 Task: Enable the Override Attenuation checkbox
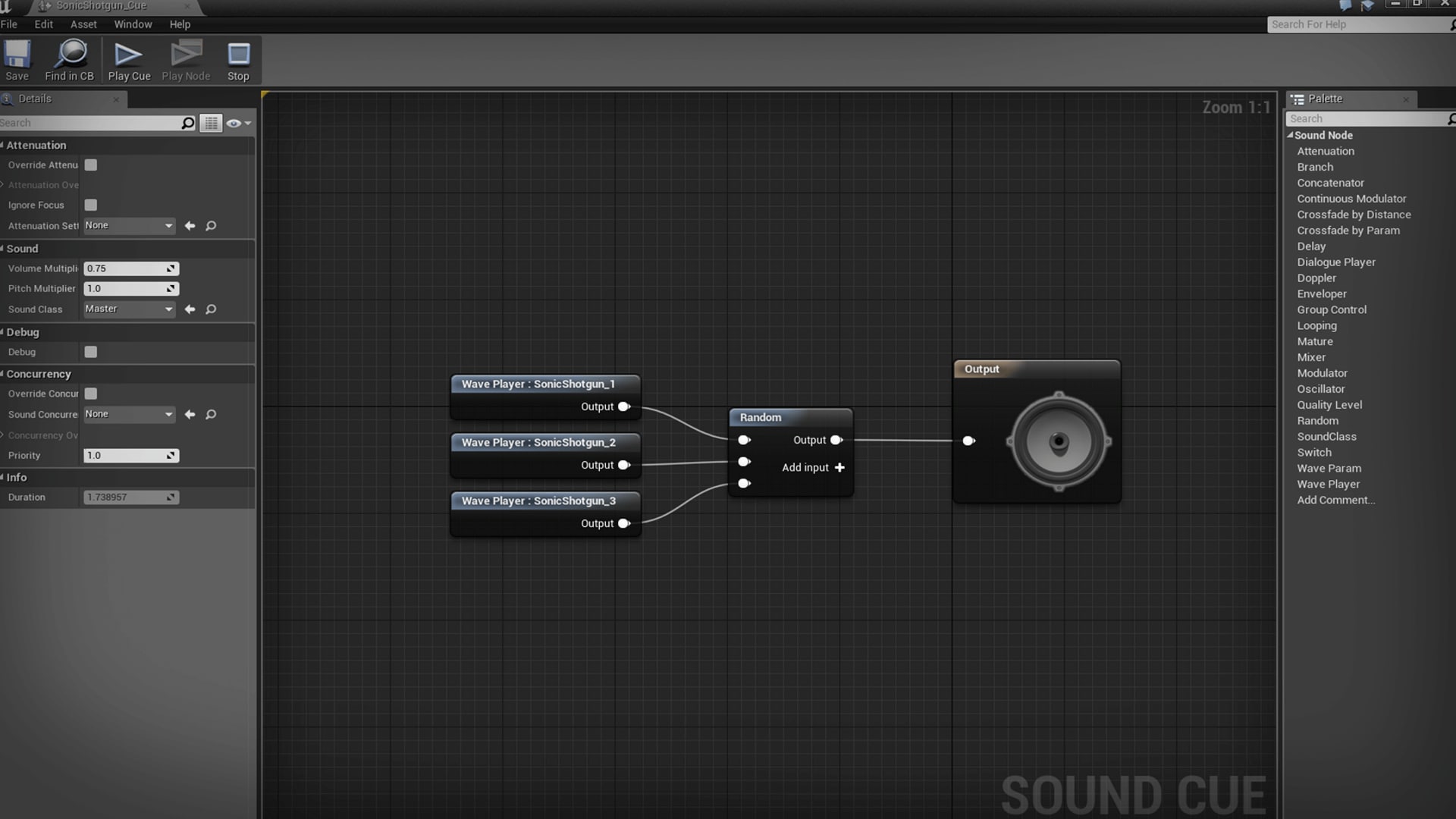(91, 165)
